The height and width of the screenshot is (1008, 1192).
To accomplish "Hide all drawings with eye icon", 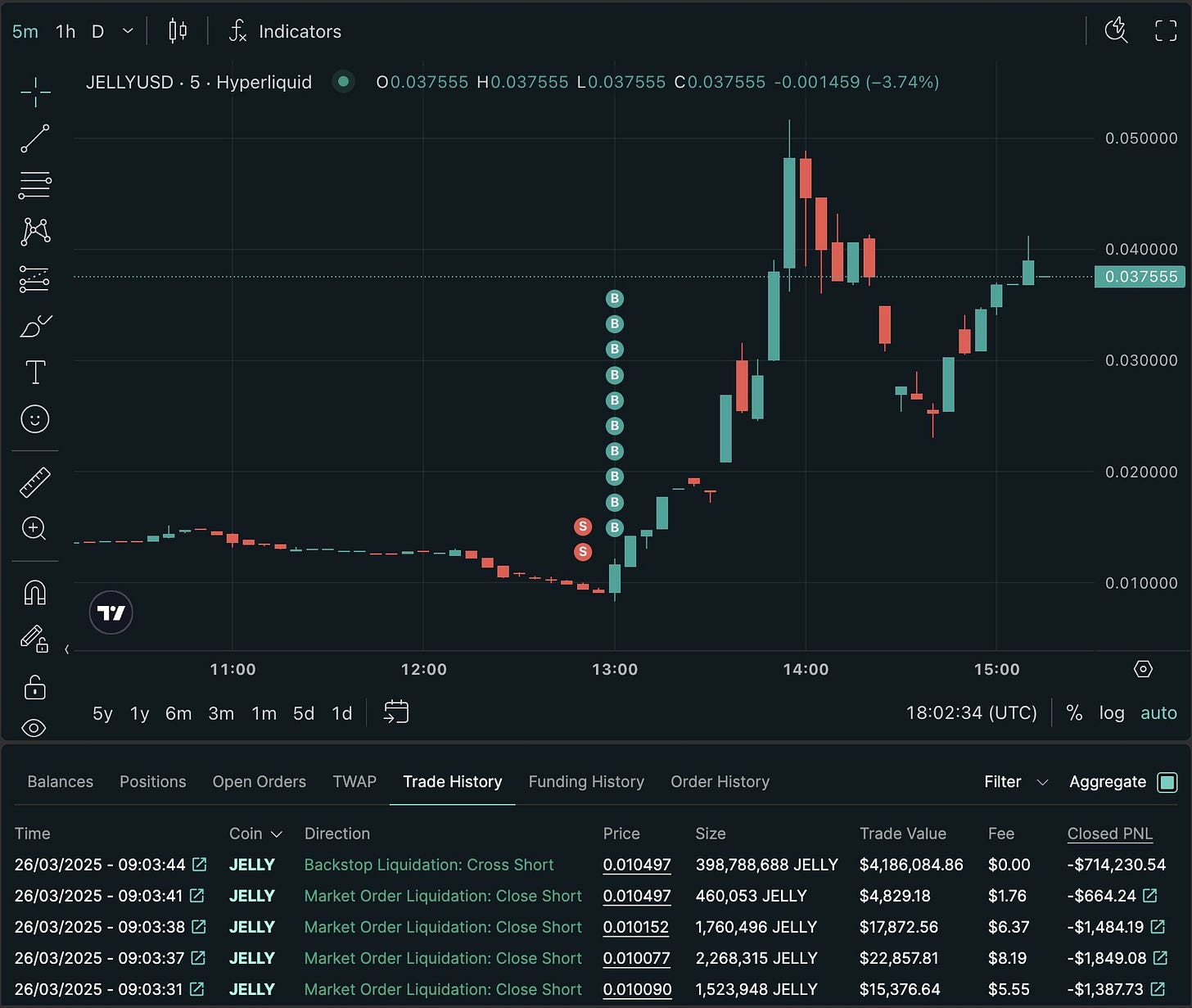I will coord(34,728).
